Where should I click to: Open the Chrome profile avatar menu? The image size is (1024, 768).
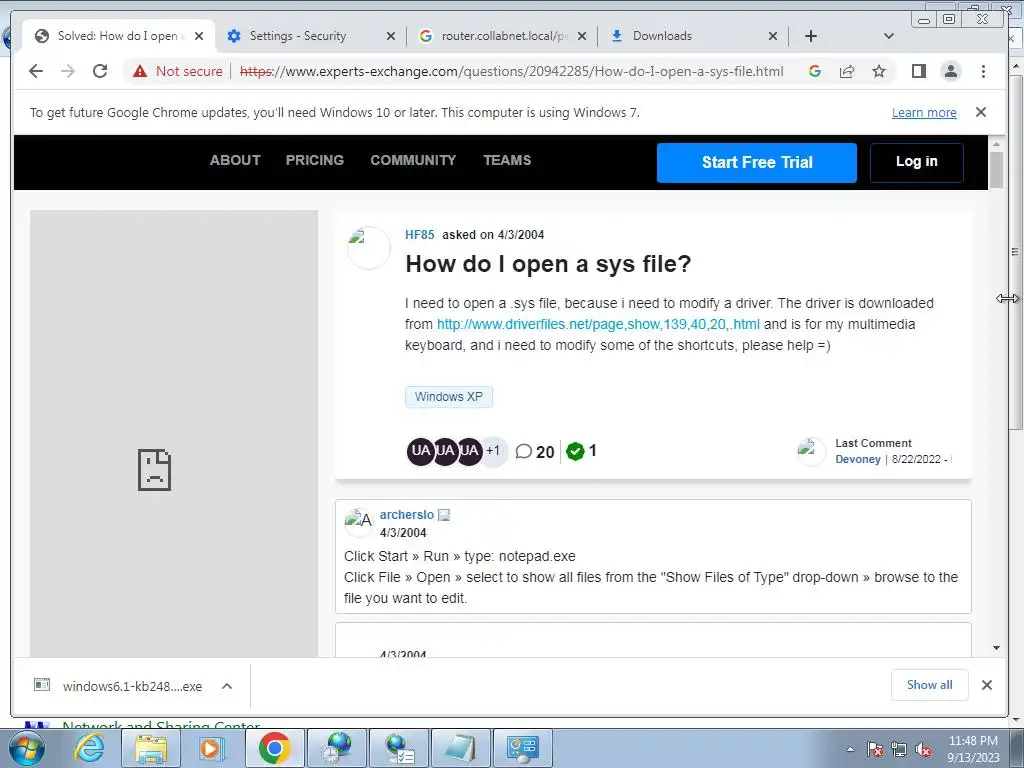pyautogui.click(x=951, y=71)
